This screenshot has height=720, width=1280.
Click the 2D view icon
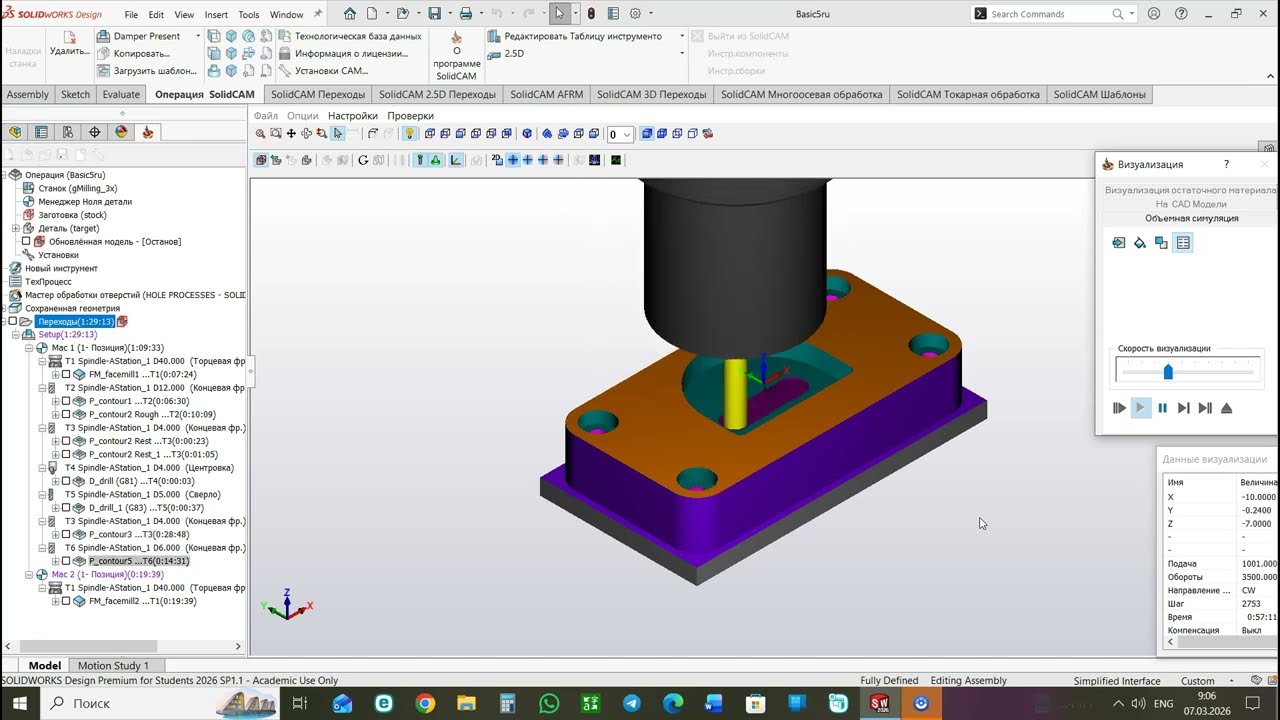click(497, 160)
